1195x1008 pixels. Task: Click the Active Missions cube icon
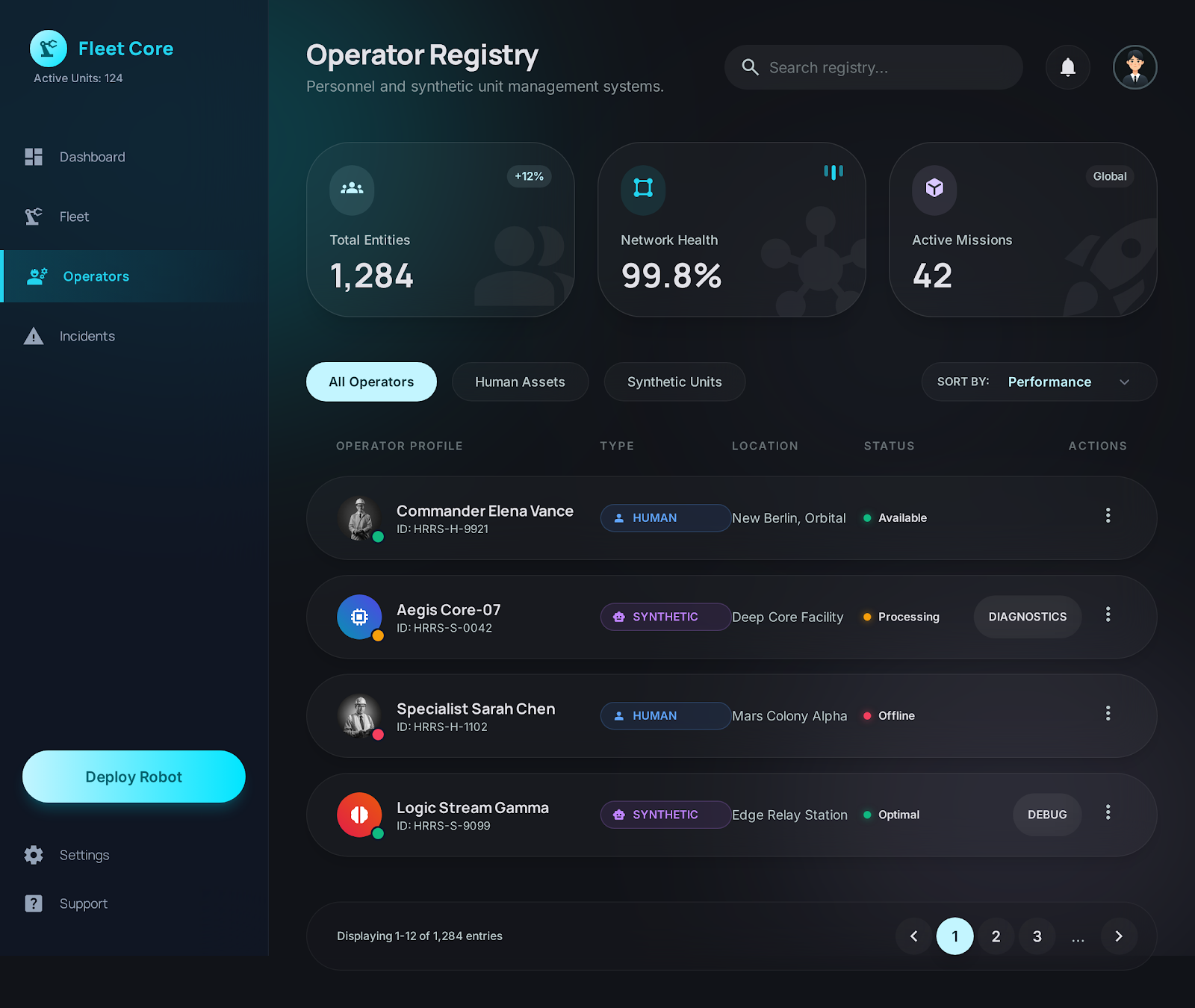pyautogui.click(x=934, y=190)
